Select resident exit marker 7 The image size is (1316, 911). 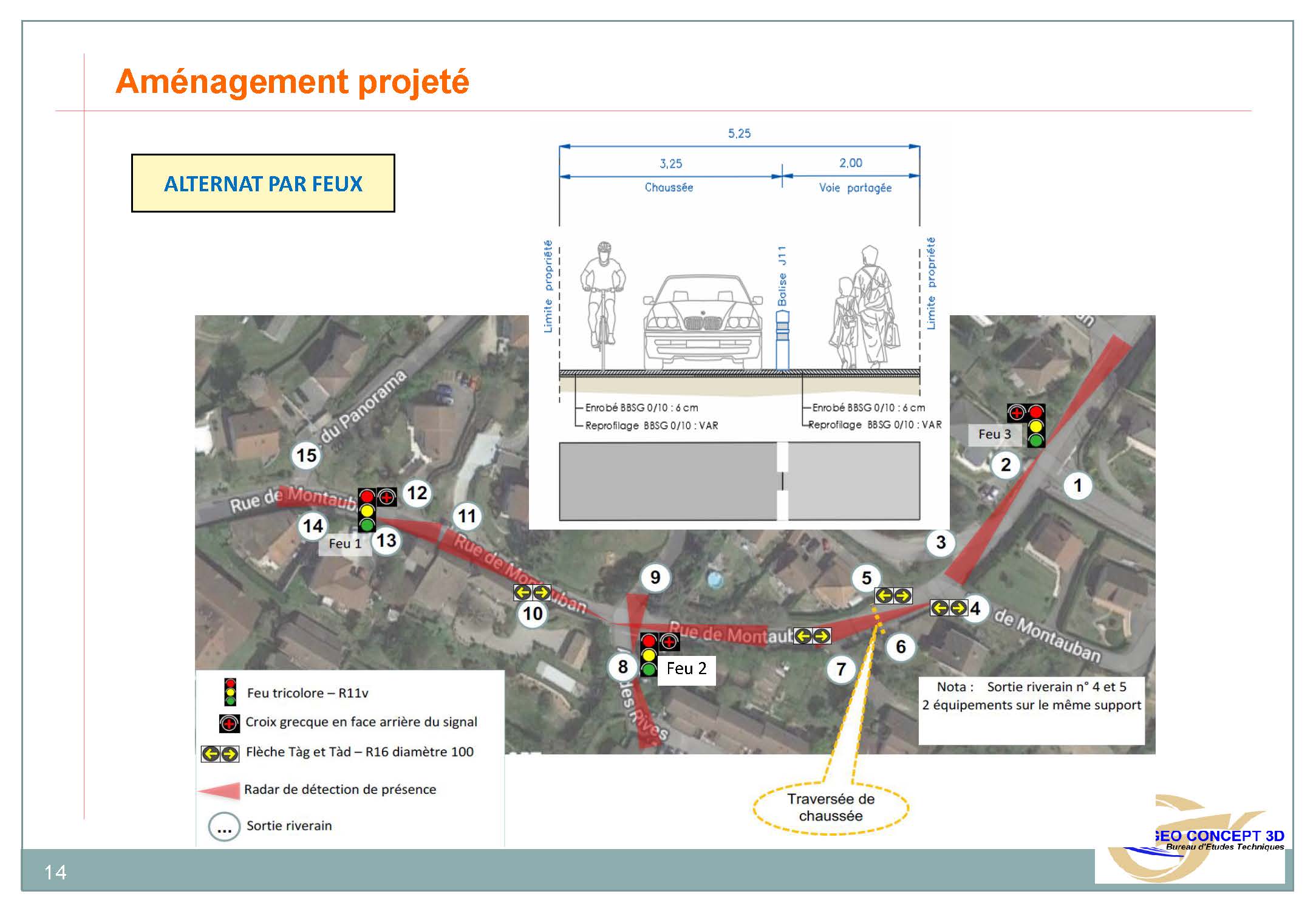841,669
